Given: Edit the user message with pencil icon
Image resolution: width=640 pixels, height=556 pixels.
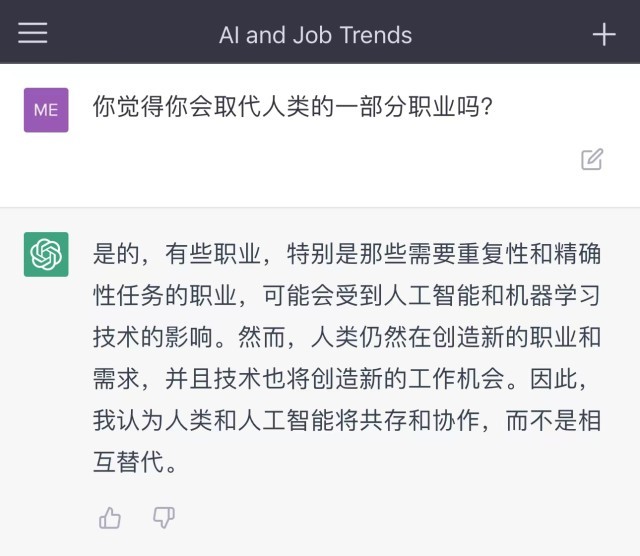Looking at the screenshot, I should (592, 159).
